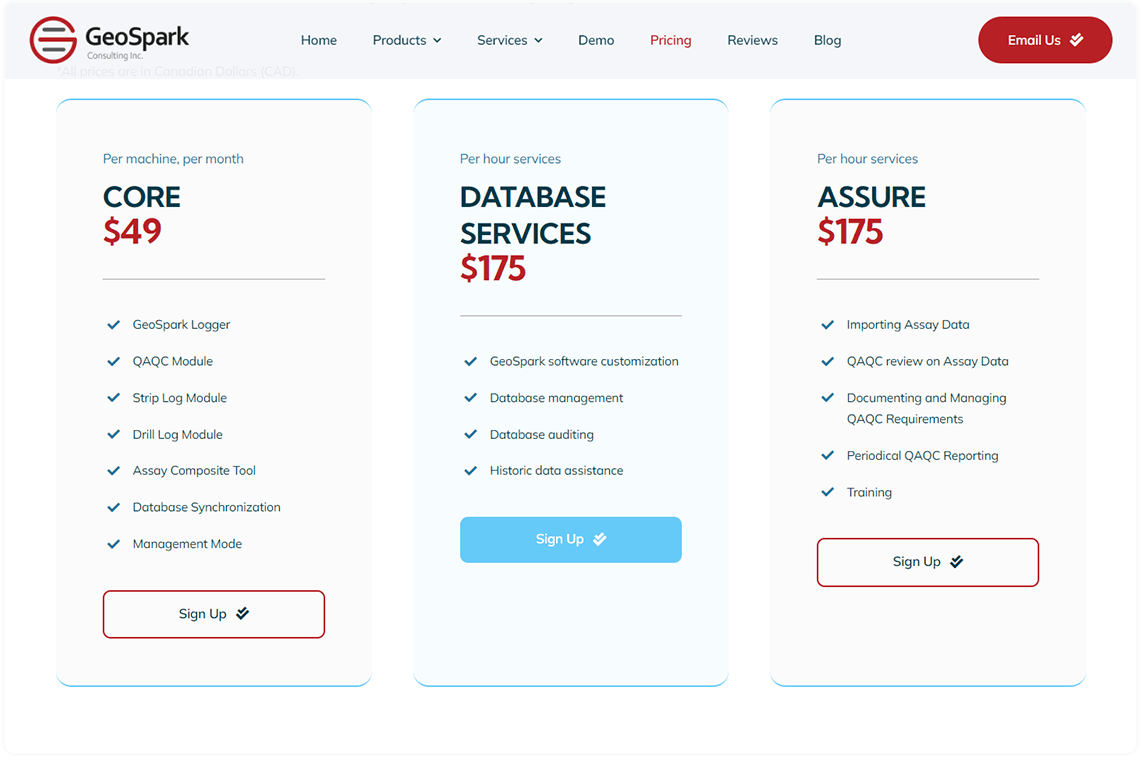Image resolution: width=1141 pixels, height=760 pixels.
Task: Click the checkmark beside QAQC Module
Action: 114,361
